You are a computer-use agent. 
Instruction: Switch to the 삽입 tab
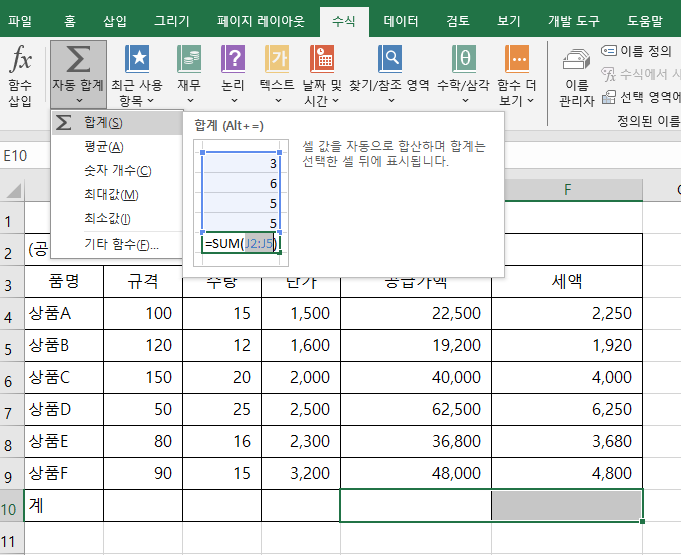[115, 21]
